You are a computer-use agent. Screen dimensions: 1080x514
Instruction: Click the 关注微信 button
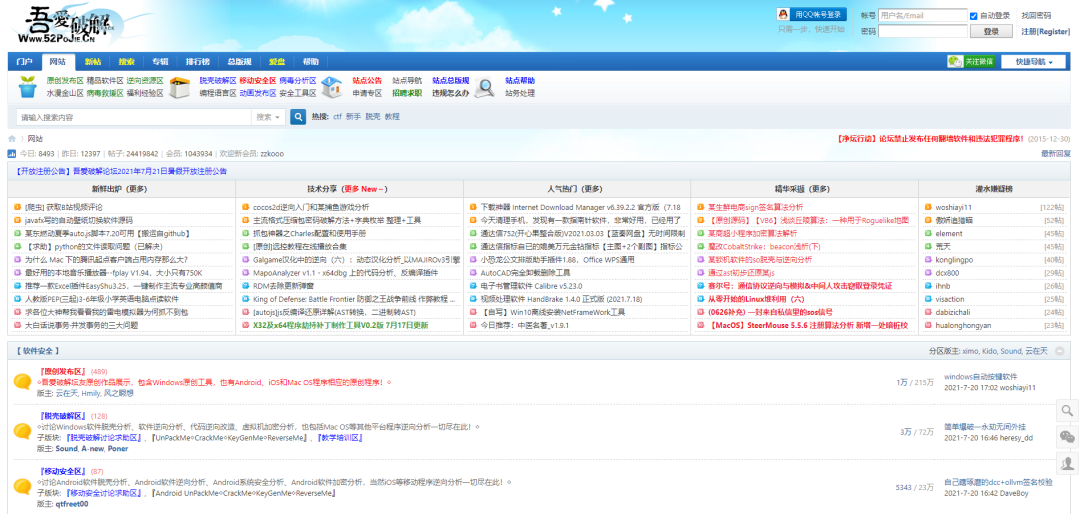[x=971, y=62]
